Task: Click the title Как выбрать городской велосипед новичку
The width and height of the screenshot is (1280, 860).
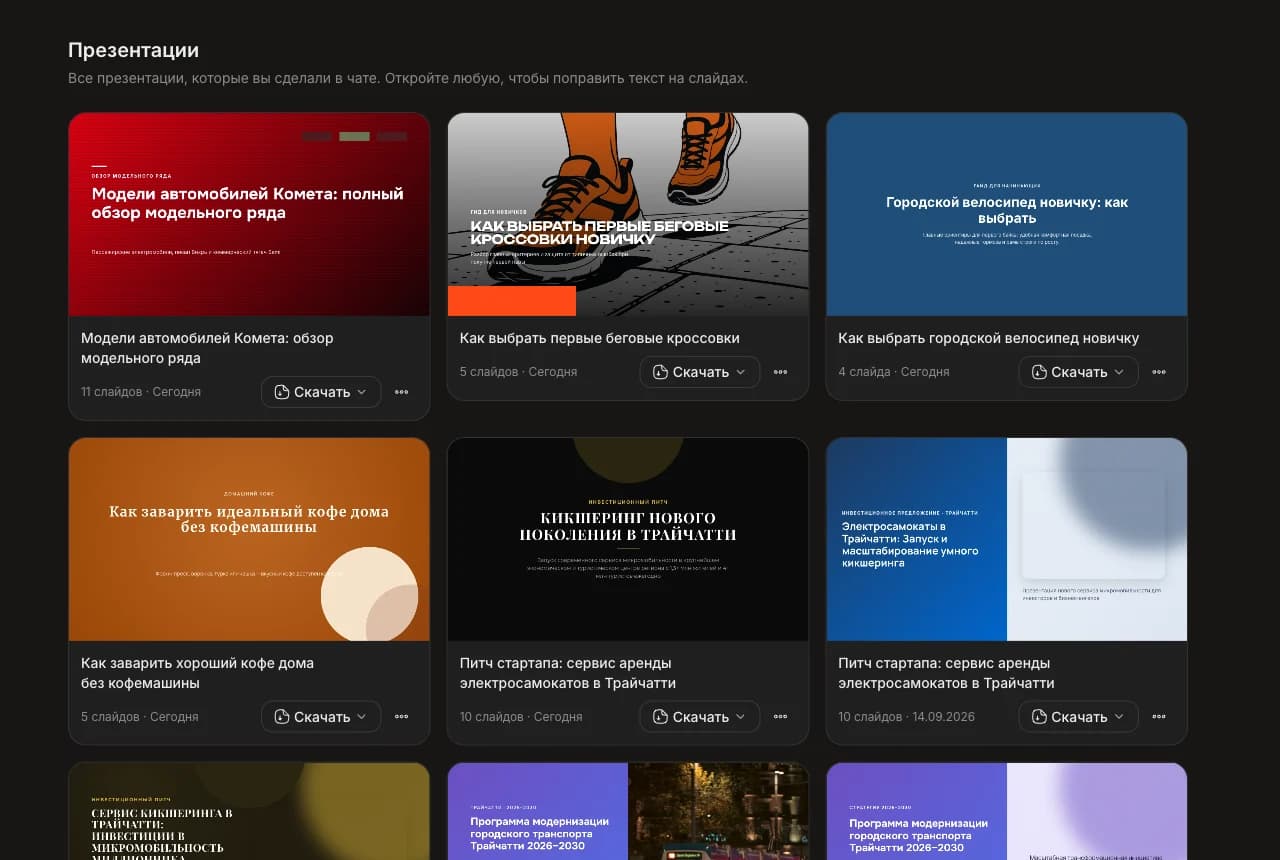Action: [x=989, y=338]
